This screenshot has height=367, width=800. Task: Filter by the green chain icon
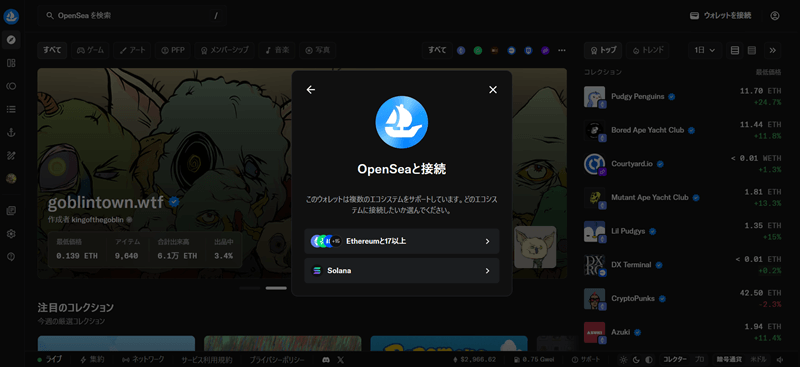click(478, 51)
